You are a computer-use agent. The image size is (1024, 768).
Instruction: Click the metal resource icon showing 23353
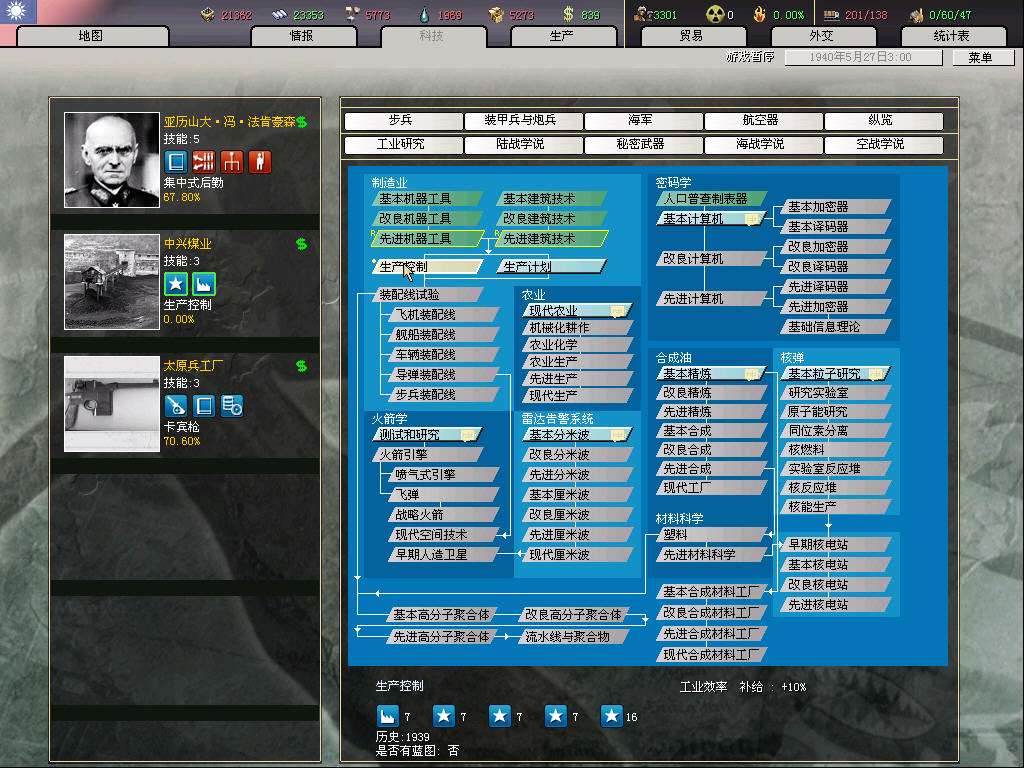pyautogui.click(x=280, y=14)
